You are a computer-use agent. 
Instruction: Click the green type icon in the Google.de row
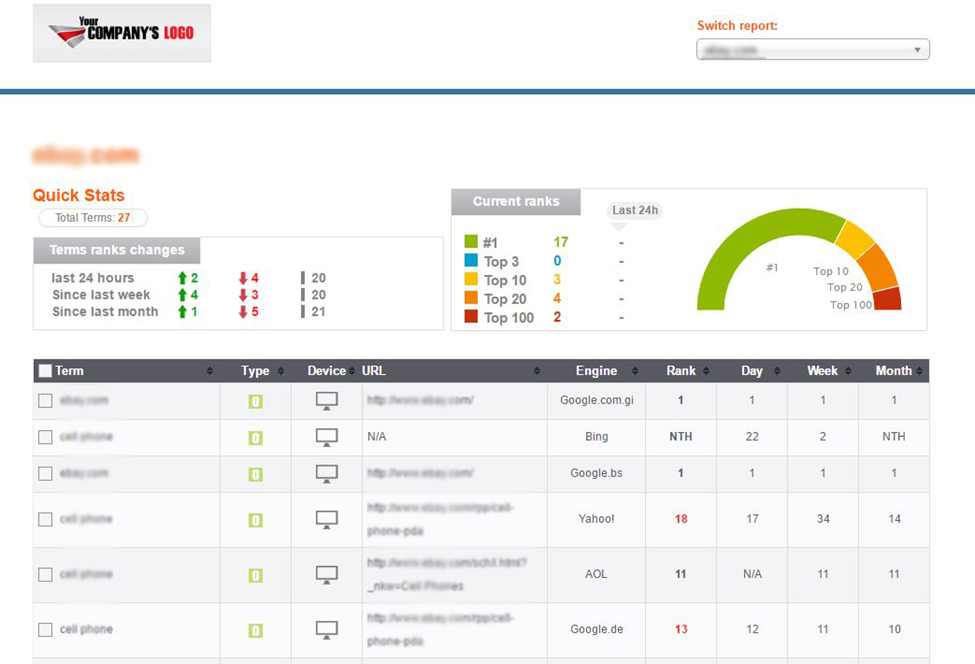[x=256, y=630]
